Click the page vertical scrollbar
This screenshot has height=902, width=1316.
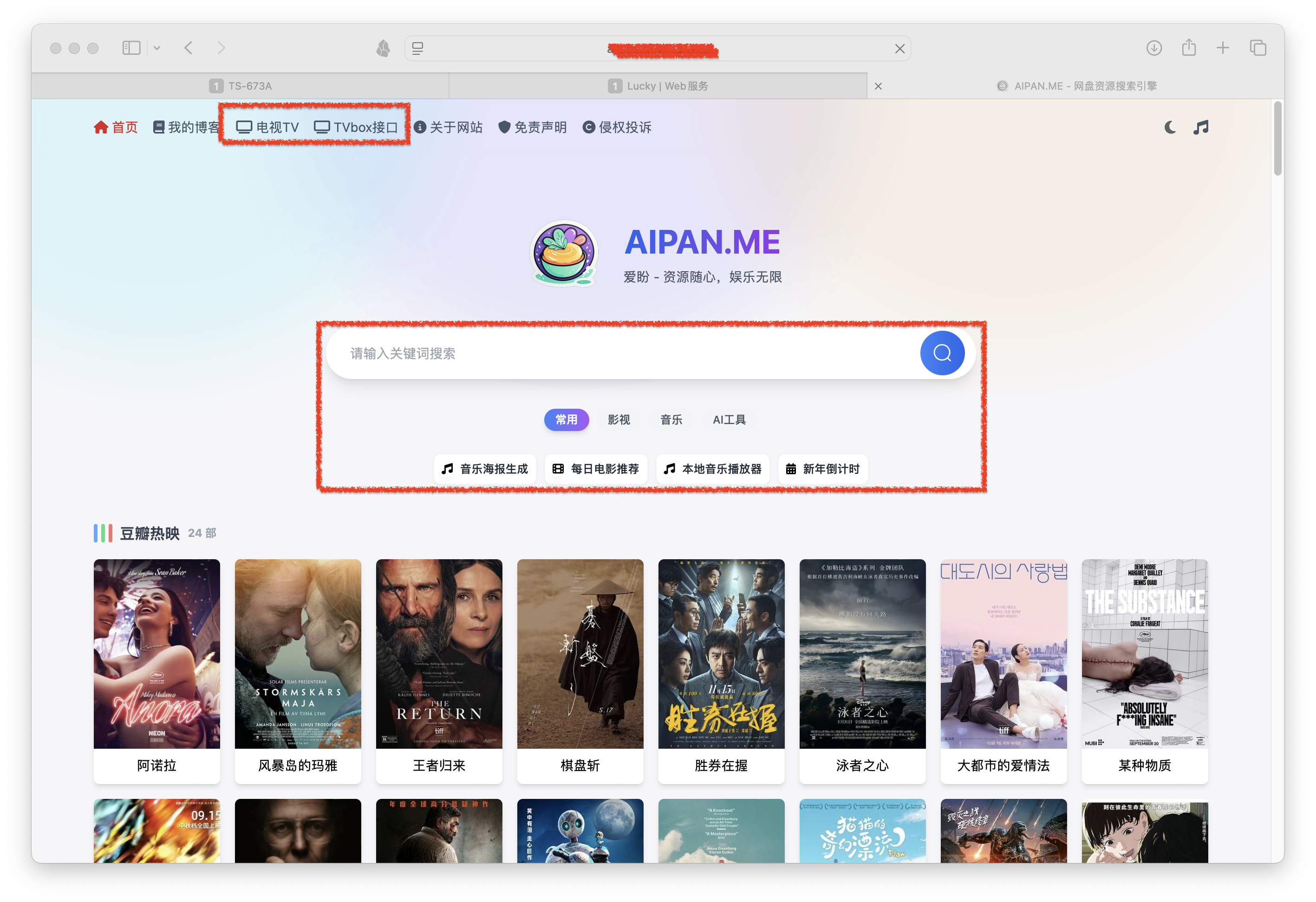[x=1277, y=139]
